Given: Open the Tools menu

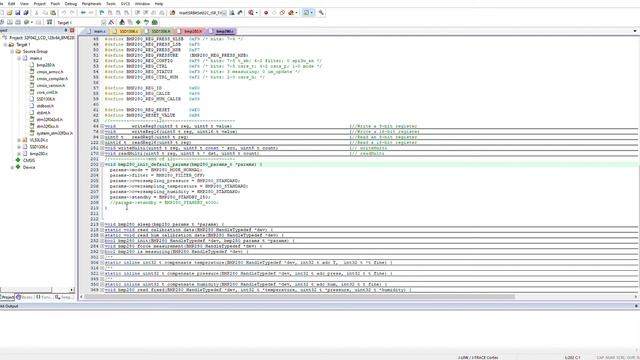Looking at the screenshot, I should coord(111,4).
